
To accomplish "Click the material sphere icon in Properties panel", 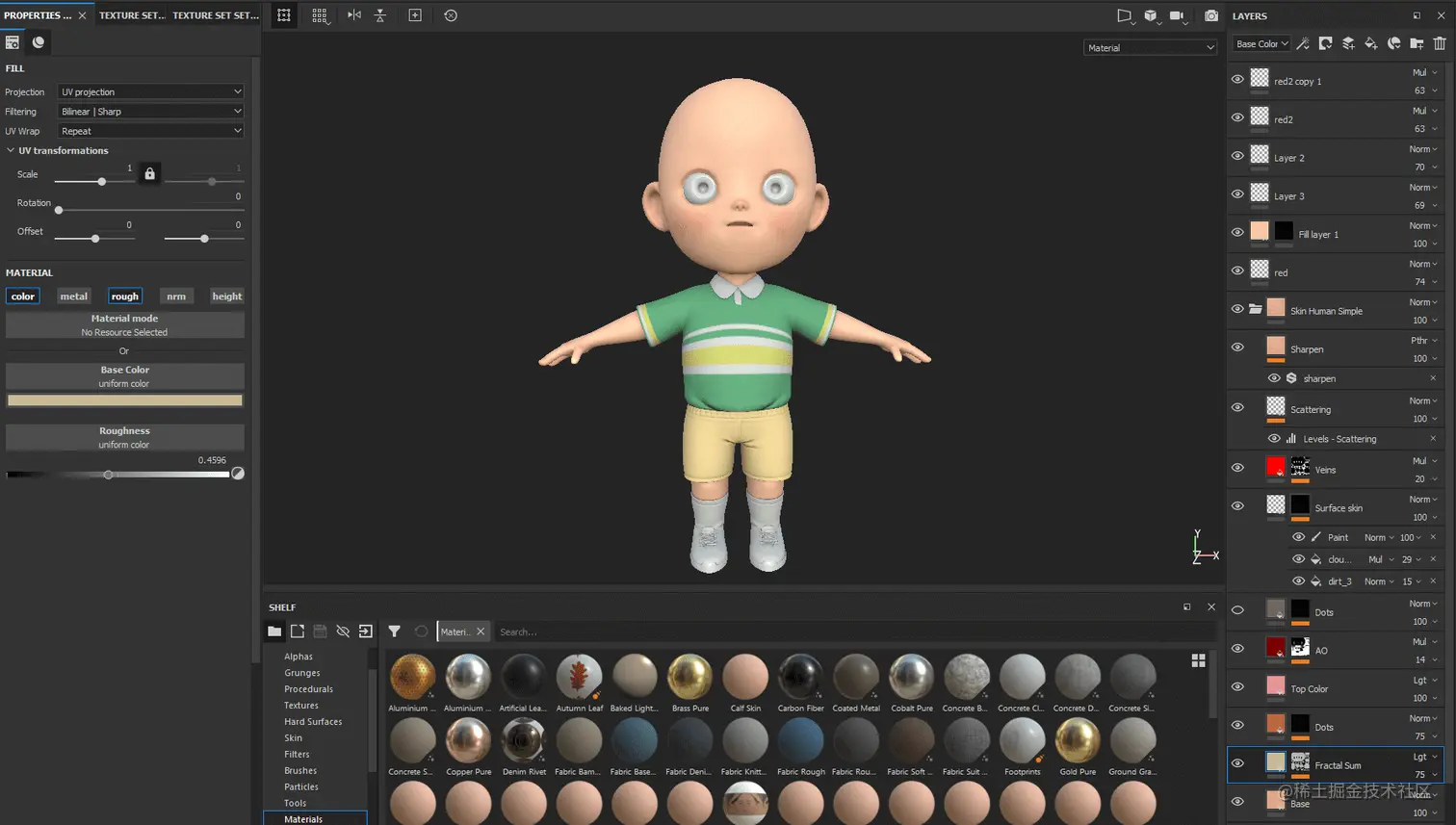I will (x=39, y=42).
